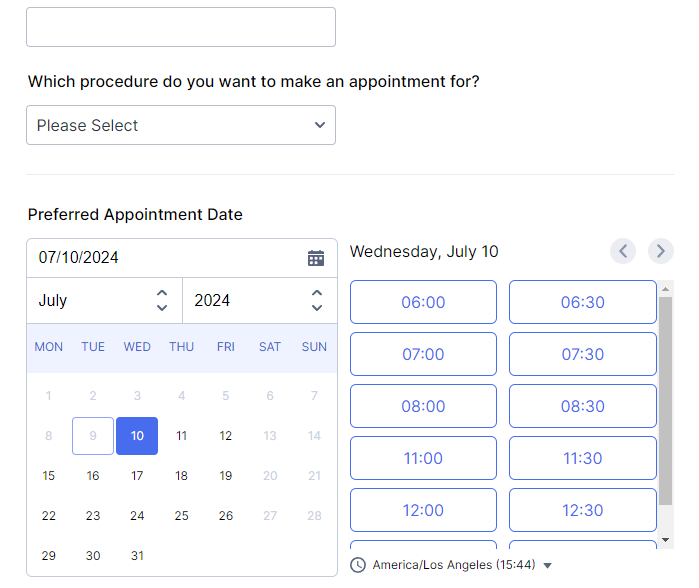
Task: Go to previous day arrow
Action: [623, 251]
